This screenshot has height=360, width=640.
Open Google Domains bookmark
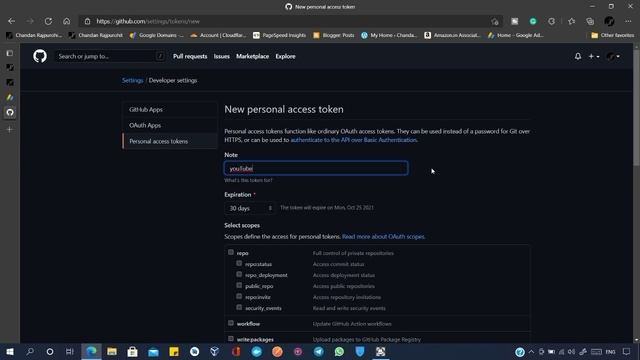157,36
